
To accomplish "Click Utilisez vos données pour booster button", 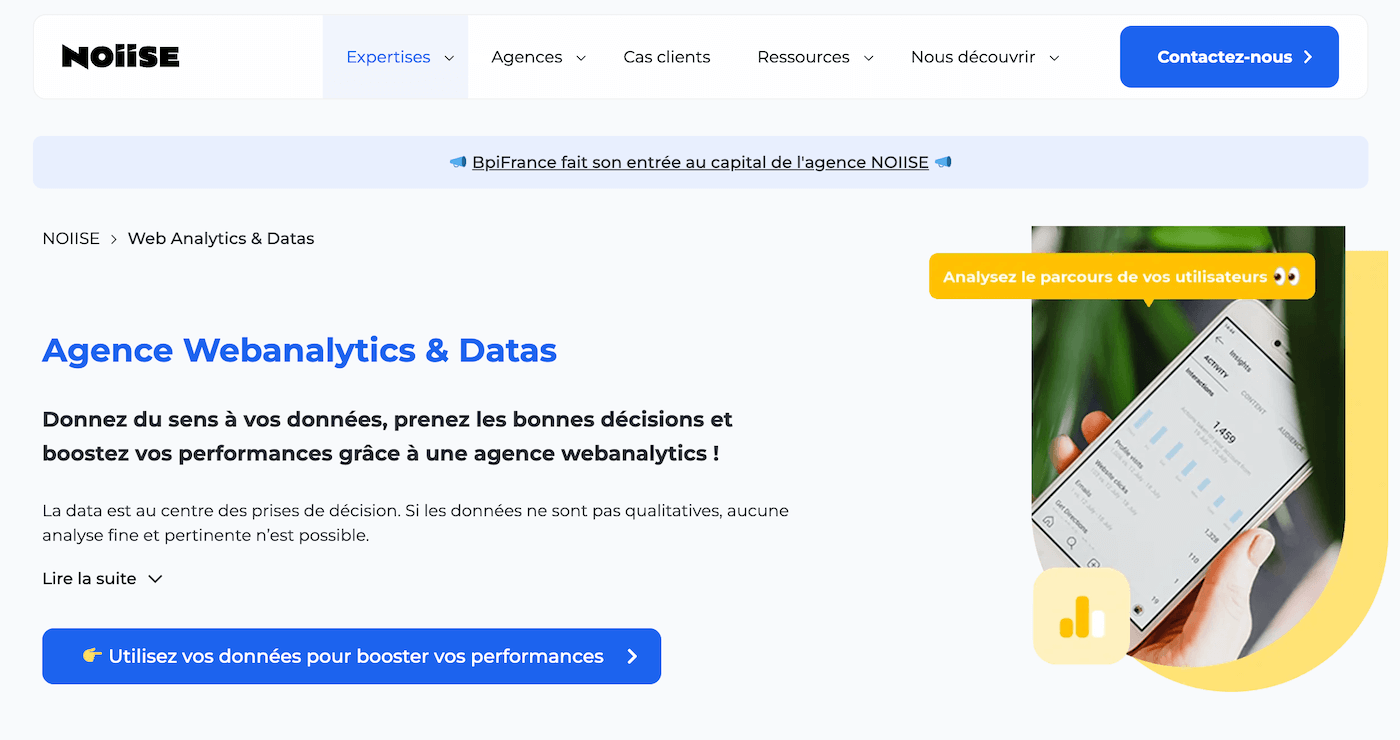I will click(351, 656).
